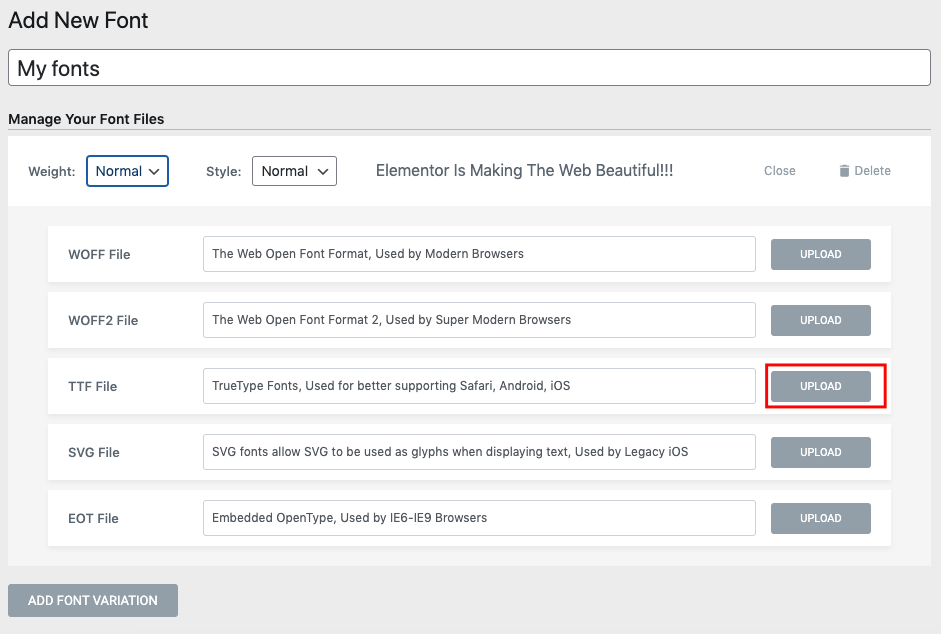Screen dimensions: 941x634
Task: Open the Weight dropdown
Action: [x=127, y=171]
